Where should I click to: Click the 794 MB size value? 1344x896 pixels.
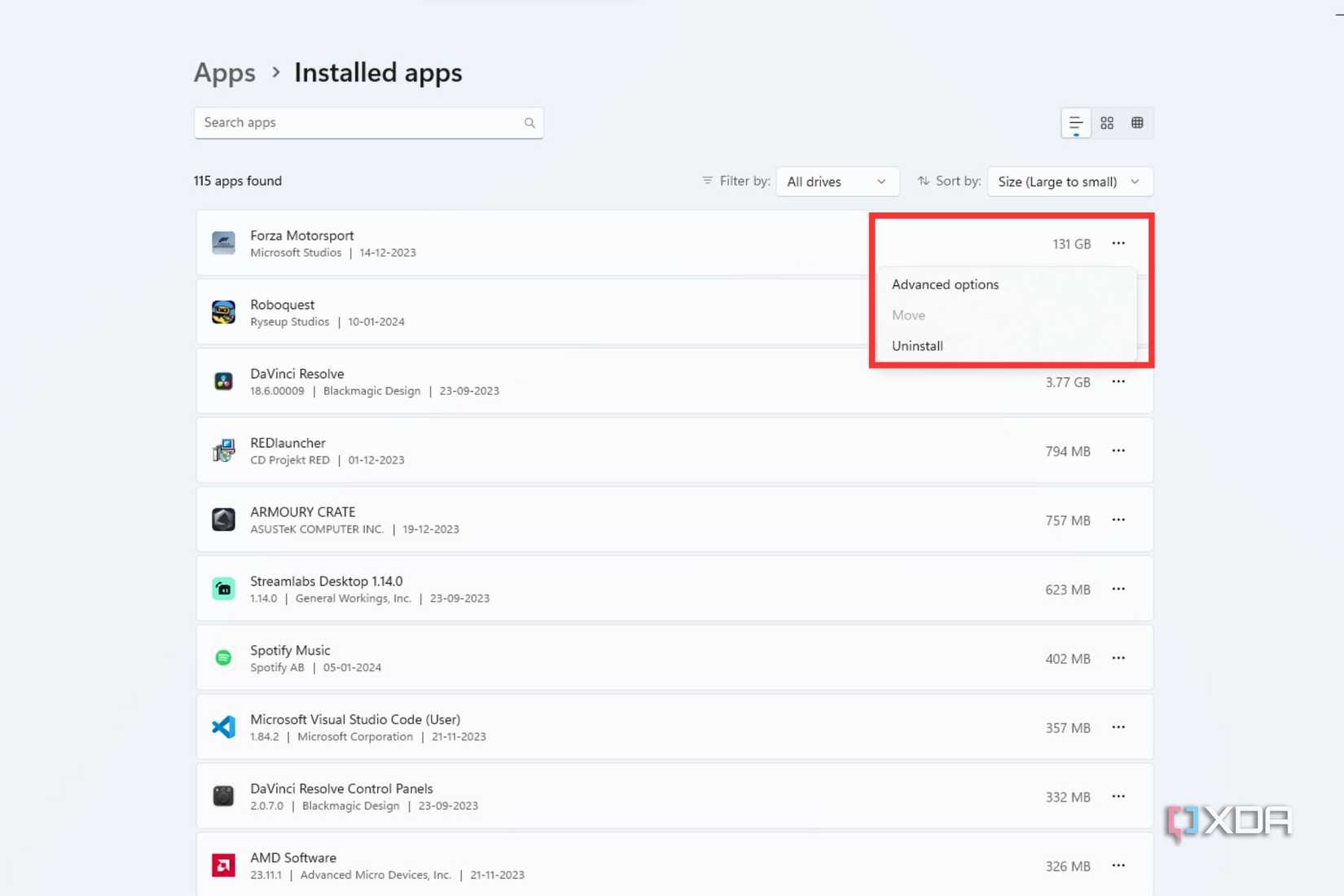[x=1068, y=452]
